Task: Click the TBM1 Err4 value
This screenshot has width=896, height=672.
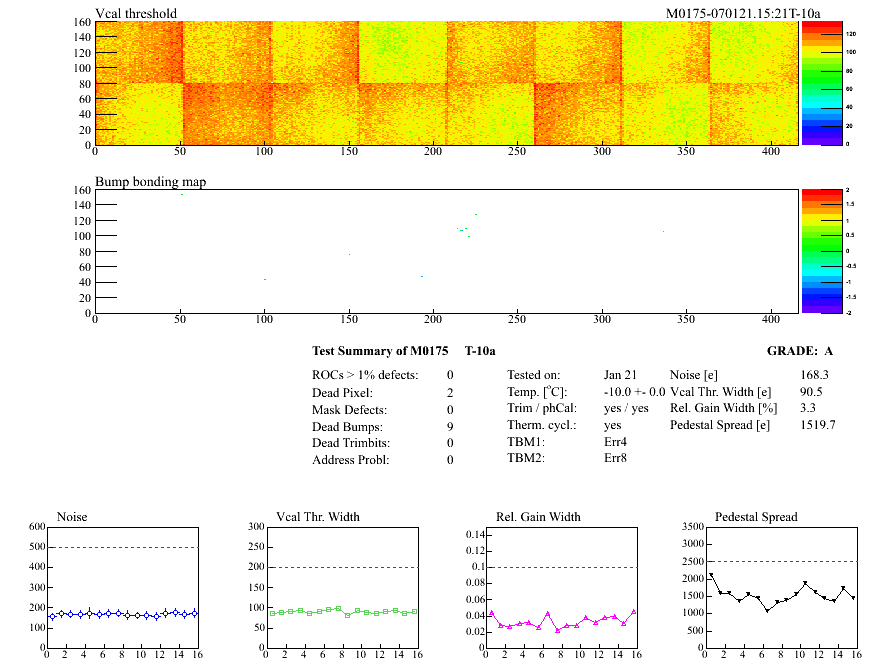Action: point(615,442)
